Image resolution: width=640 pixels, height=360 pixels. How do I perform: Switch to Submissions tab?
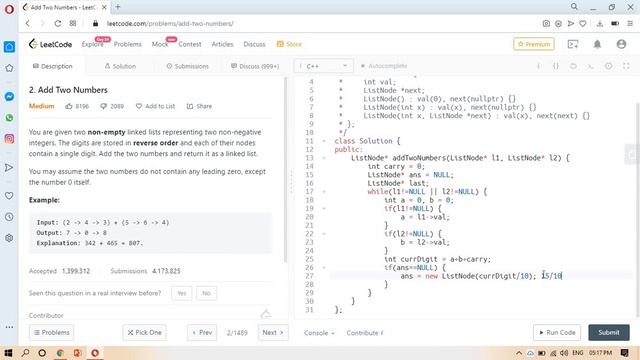point(187,66)
